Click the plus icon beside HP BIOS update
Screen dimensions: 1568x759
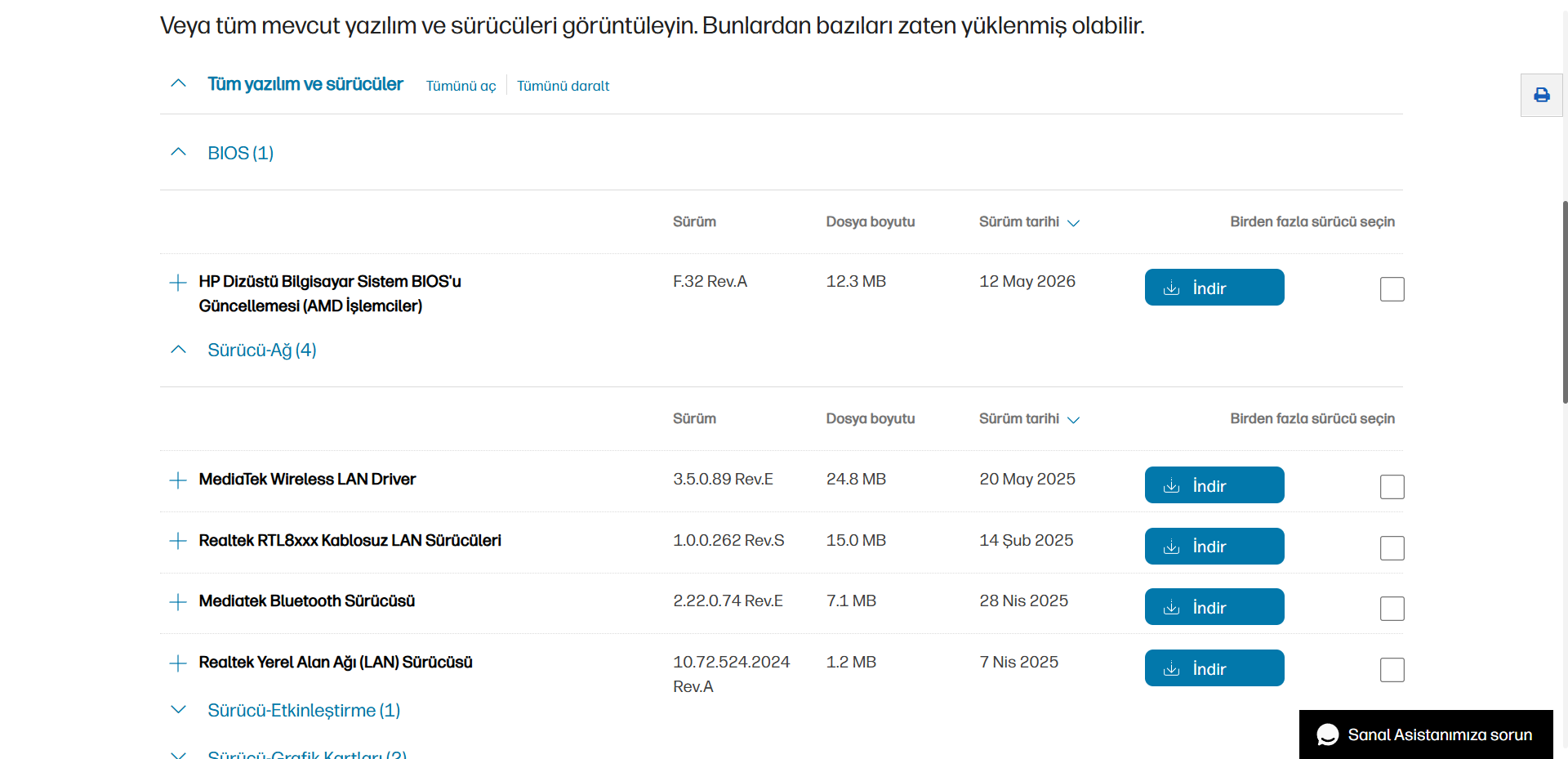tap(178, 283)
